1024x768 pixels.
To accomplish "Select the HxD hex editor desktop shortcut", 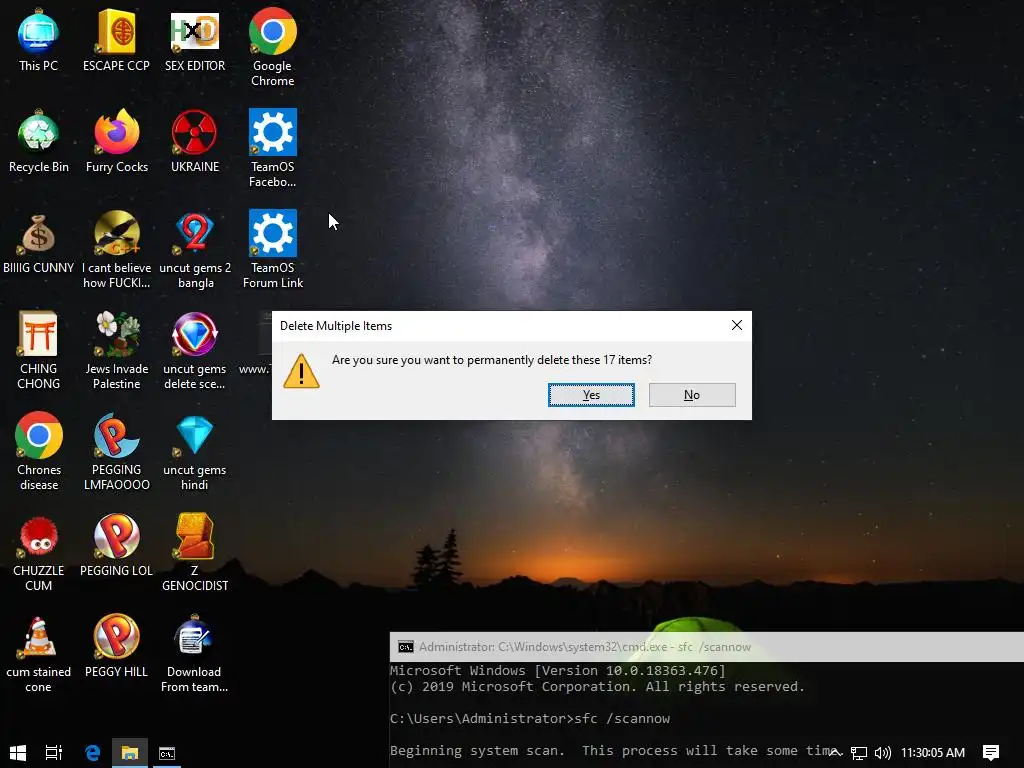I will pyautogui.click(x=195, y=40).
